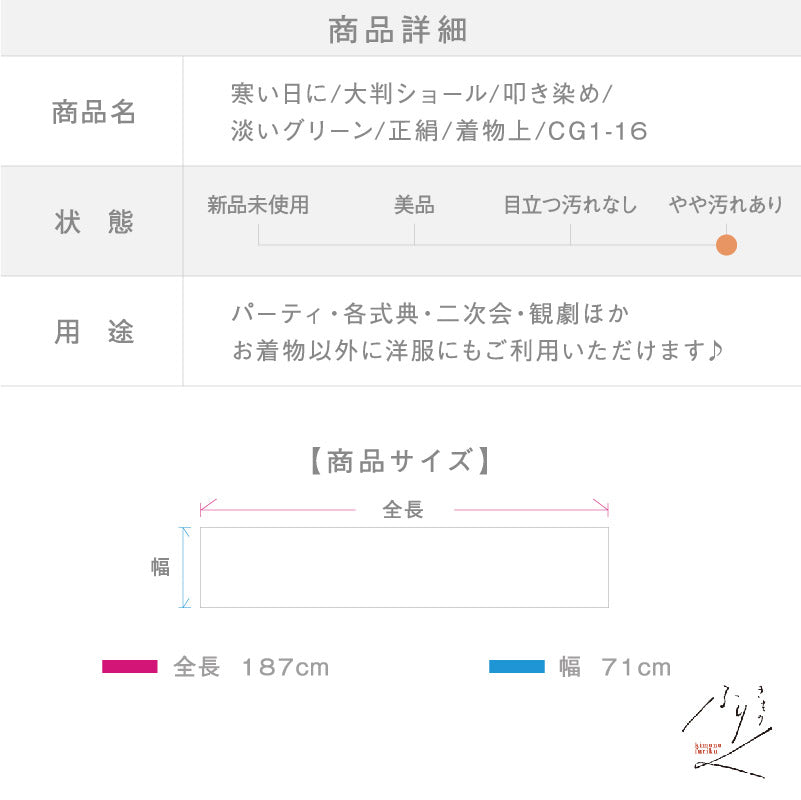Click the orange condition indicator dot
This screenshot has height=800, width=801.
[x=726, y=245]
